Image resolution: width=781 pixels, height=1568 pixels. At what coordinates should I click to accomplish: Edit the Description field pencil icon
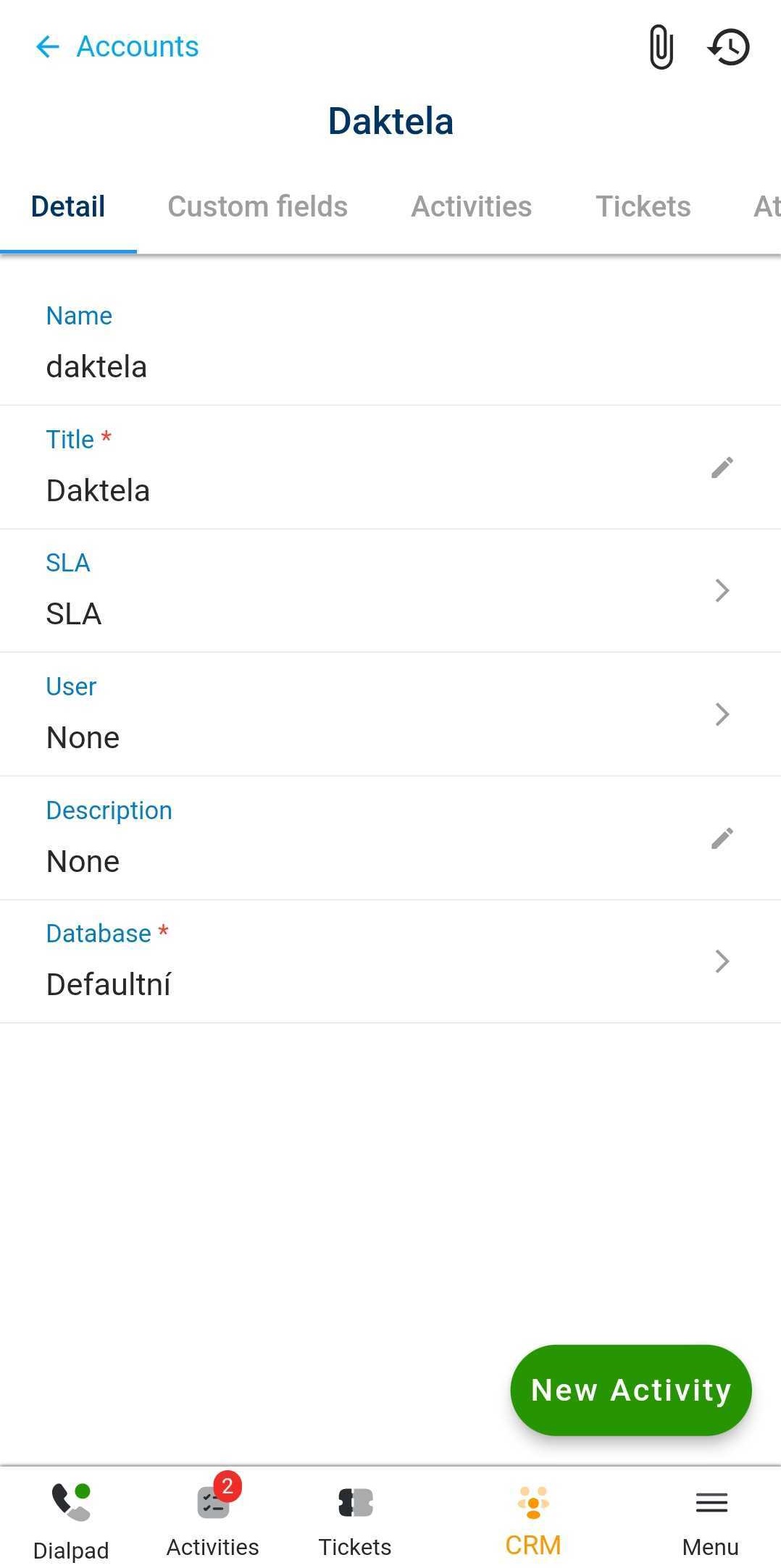[x=722, y=839]
